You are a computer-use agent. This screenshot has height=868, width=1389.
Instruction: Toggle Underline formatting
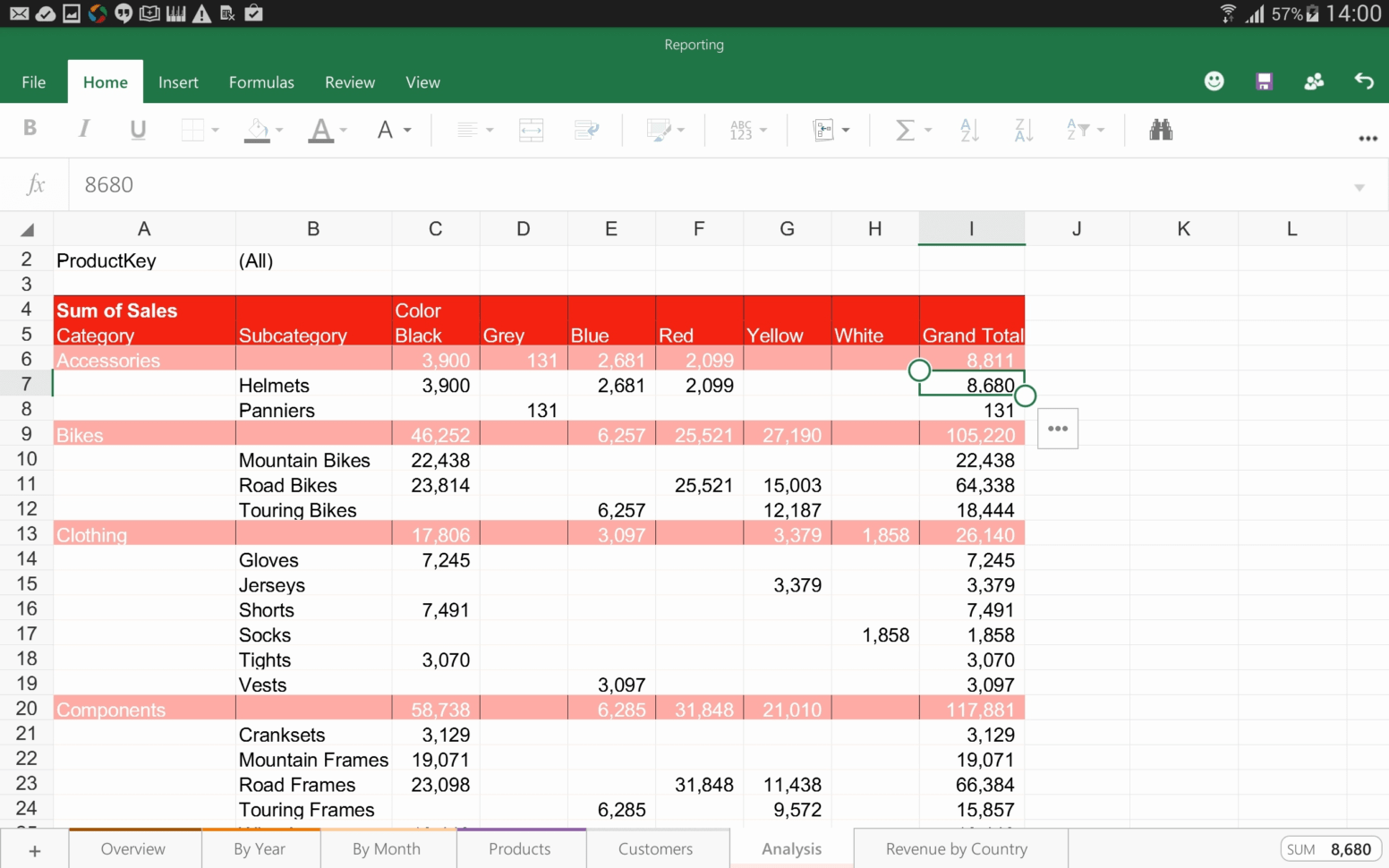coord(137,129)
